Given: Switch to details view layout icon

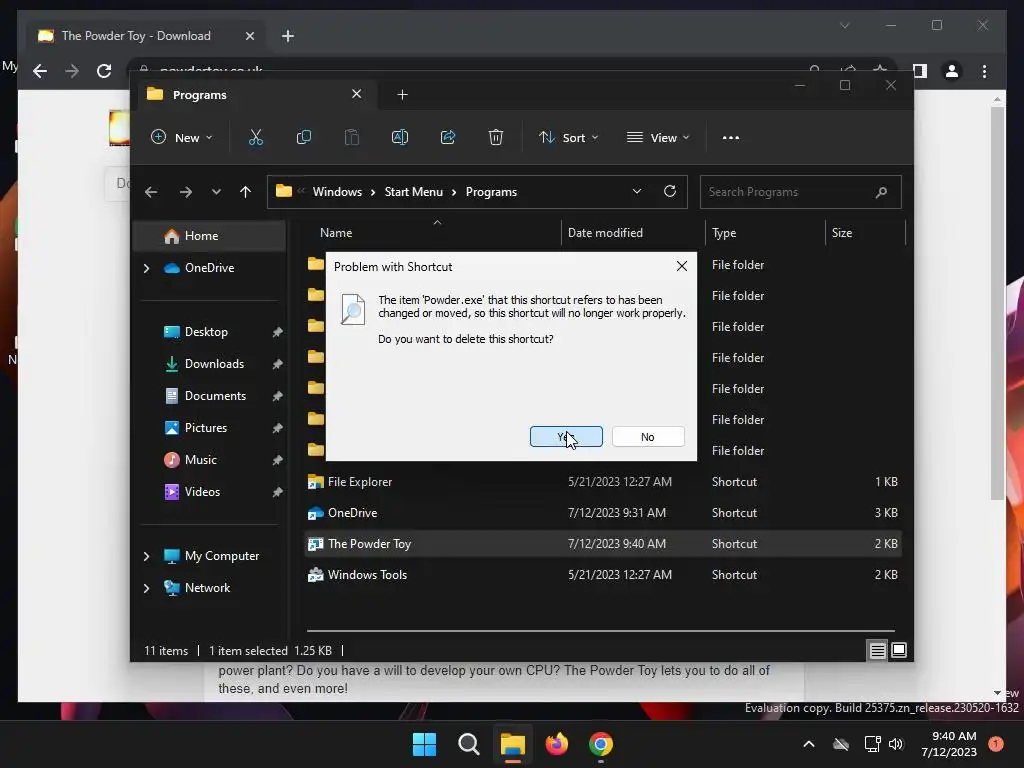Looking at the screenshot, I should 877,650.
